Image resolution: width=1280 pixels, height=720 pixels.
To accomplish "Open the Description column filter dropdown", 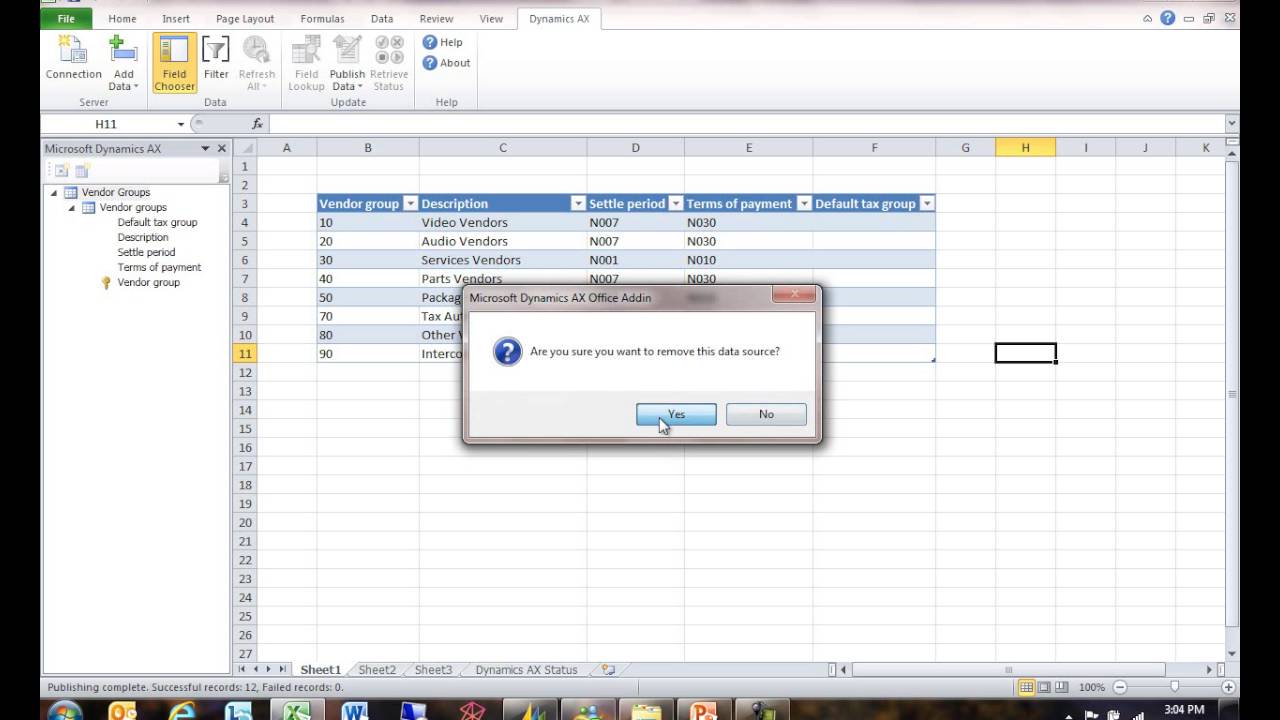I will [x=577, y=204].
